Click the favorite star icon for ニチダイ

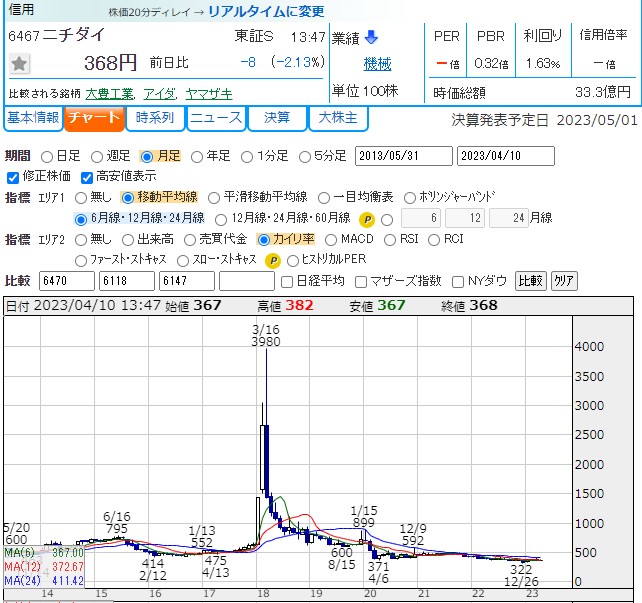(x=19, y=64)
